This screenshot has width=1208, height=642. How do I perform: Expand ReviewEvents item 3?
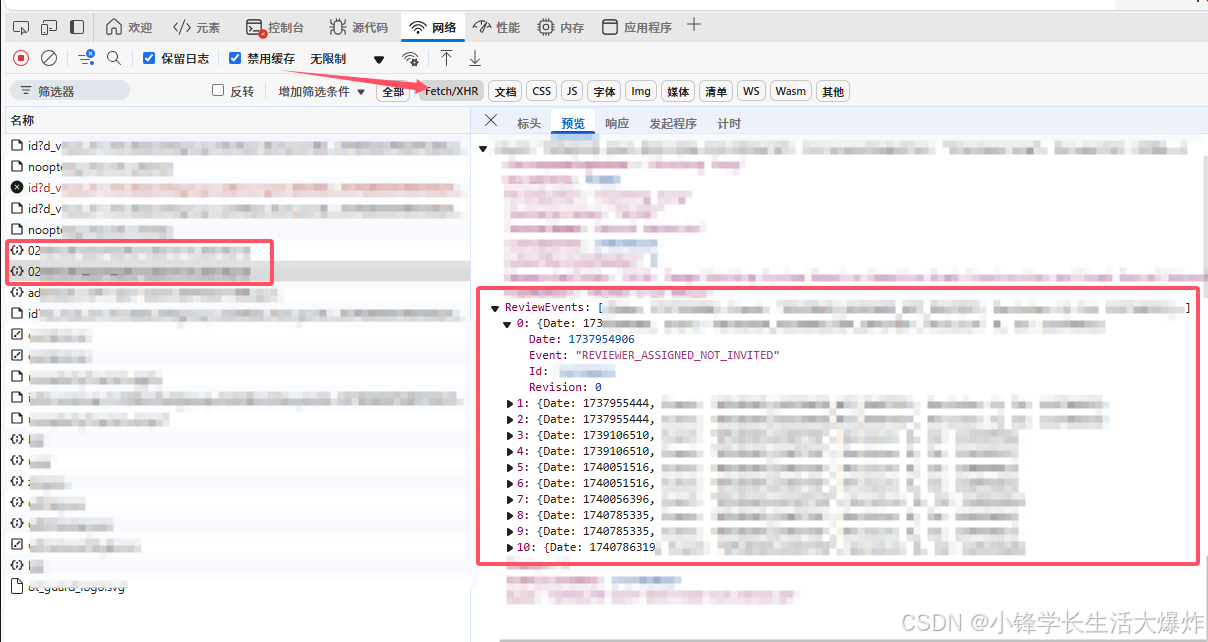click(x=509, y=435)
